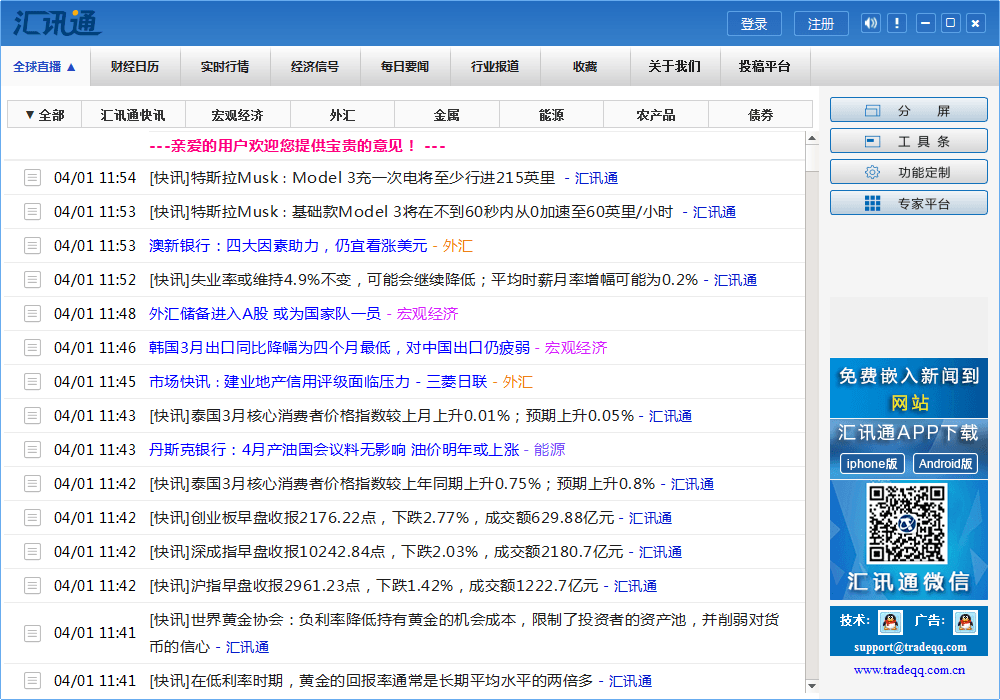Open 澳新银行：四大因素助力 article link

tap(288, 245)
